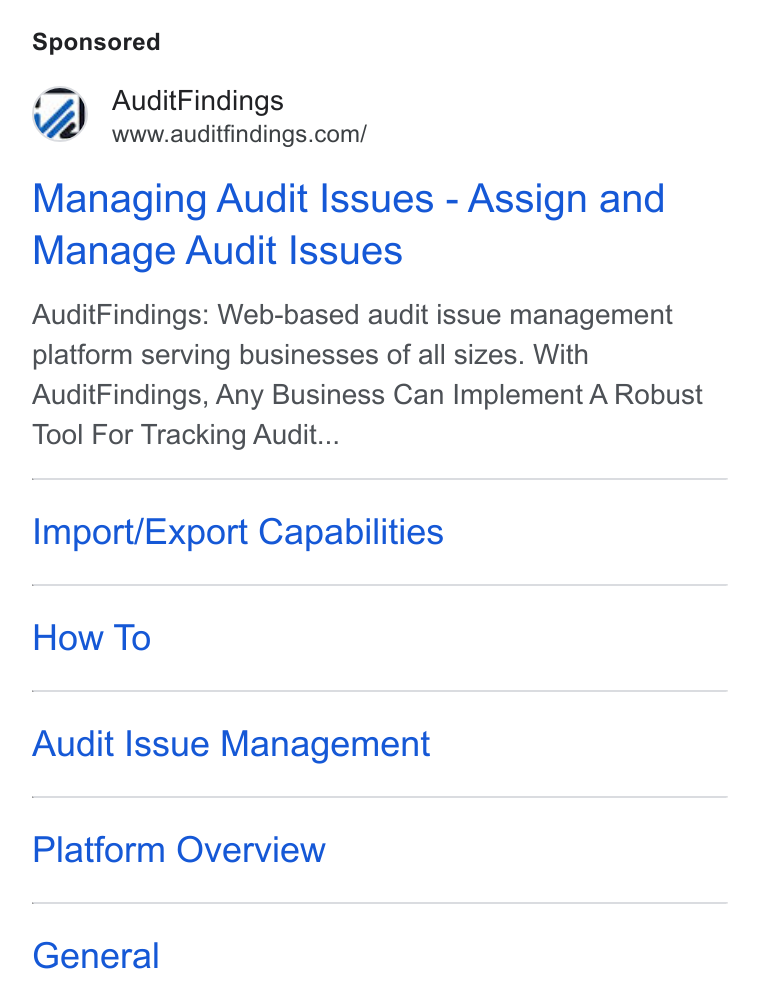Viewport: 760px width, 1008px height.
Task: Click the truncated 'Tool For Tracking Audit...' text
Action: 186,435
